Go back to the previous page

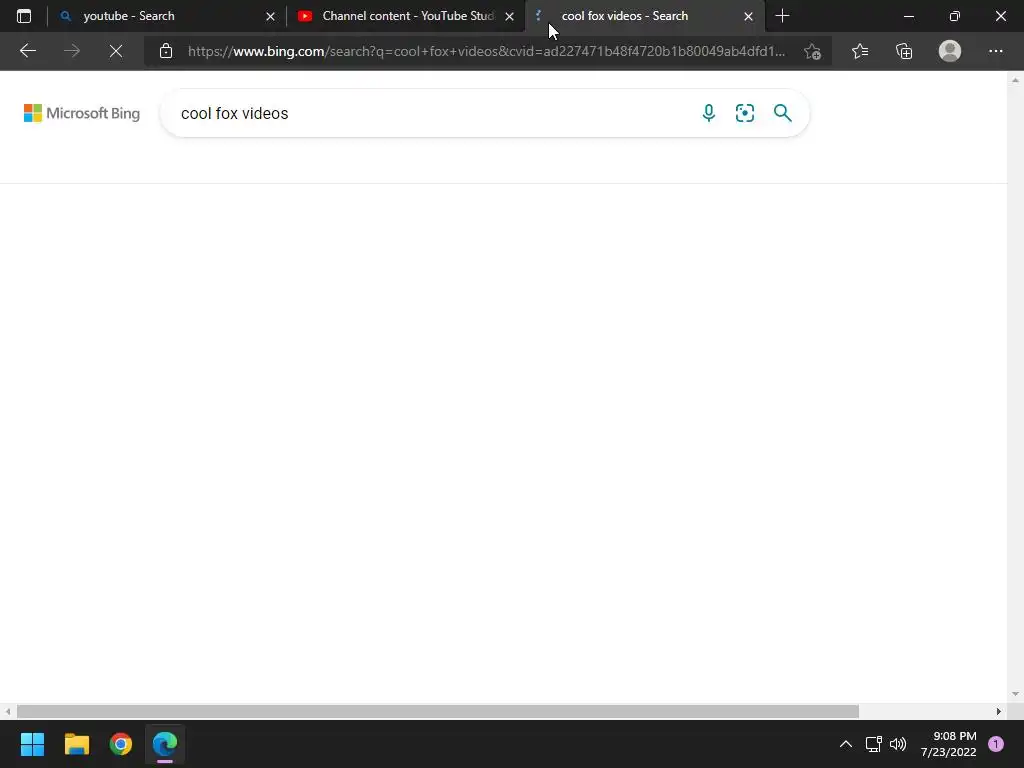pos(27,51)
